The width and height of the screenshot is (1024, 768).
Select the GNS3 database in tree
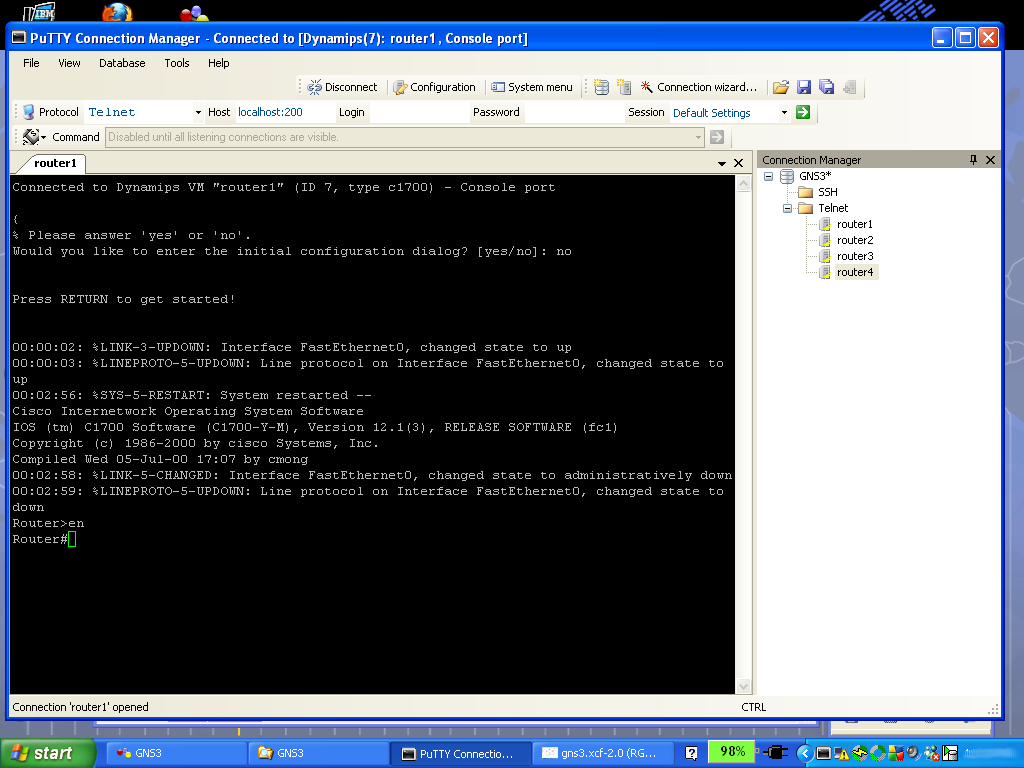(x=815, y=176)
